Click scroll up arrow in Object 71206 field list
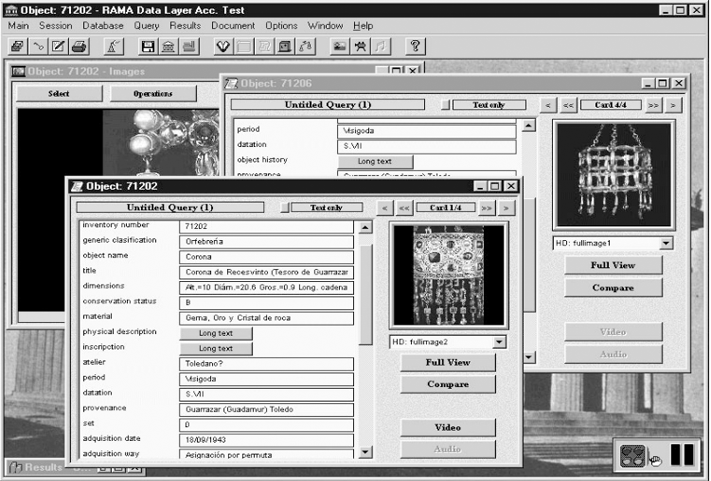 tap(529, 125)
